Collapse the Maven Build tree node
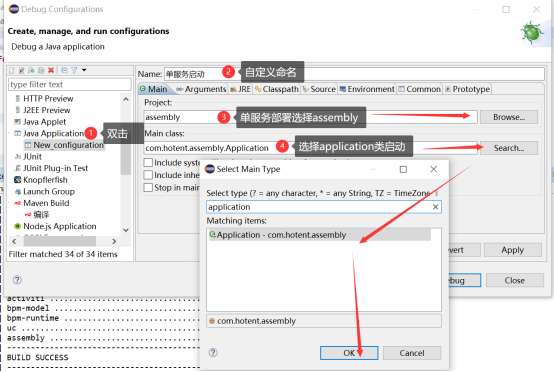 point(10,203)
